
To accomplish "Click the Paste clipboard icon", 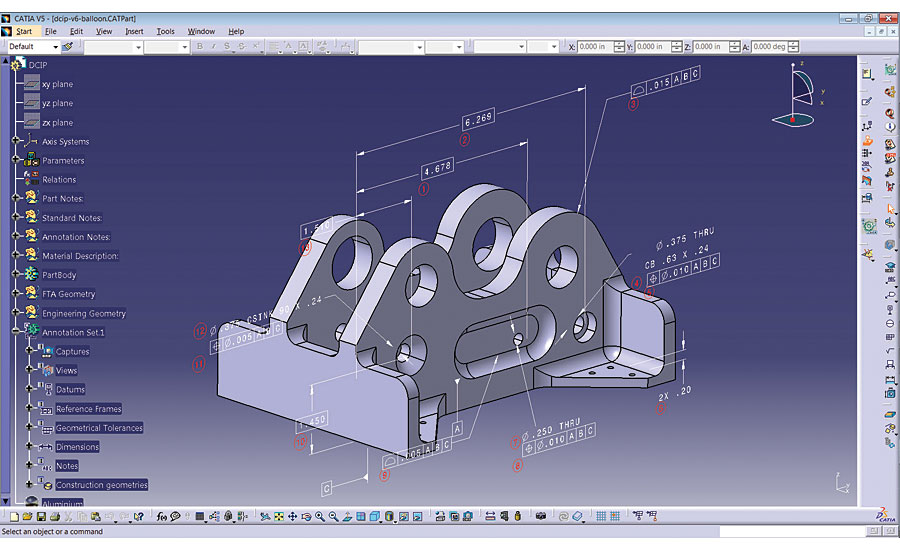I will pyautogui.click(x=95, y=516).
